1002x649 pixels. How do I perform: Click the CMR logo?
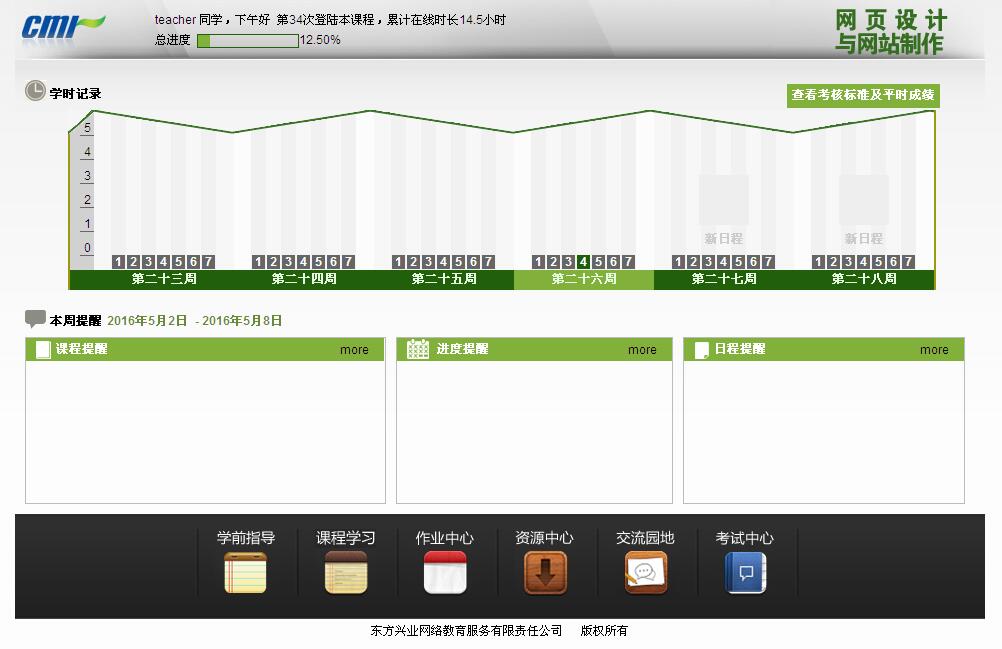[62, 26]
